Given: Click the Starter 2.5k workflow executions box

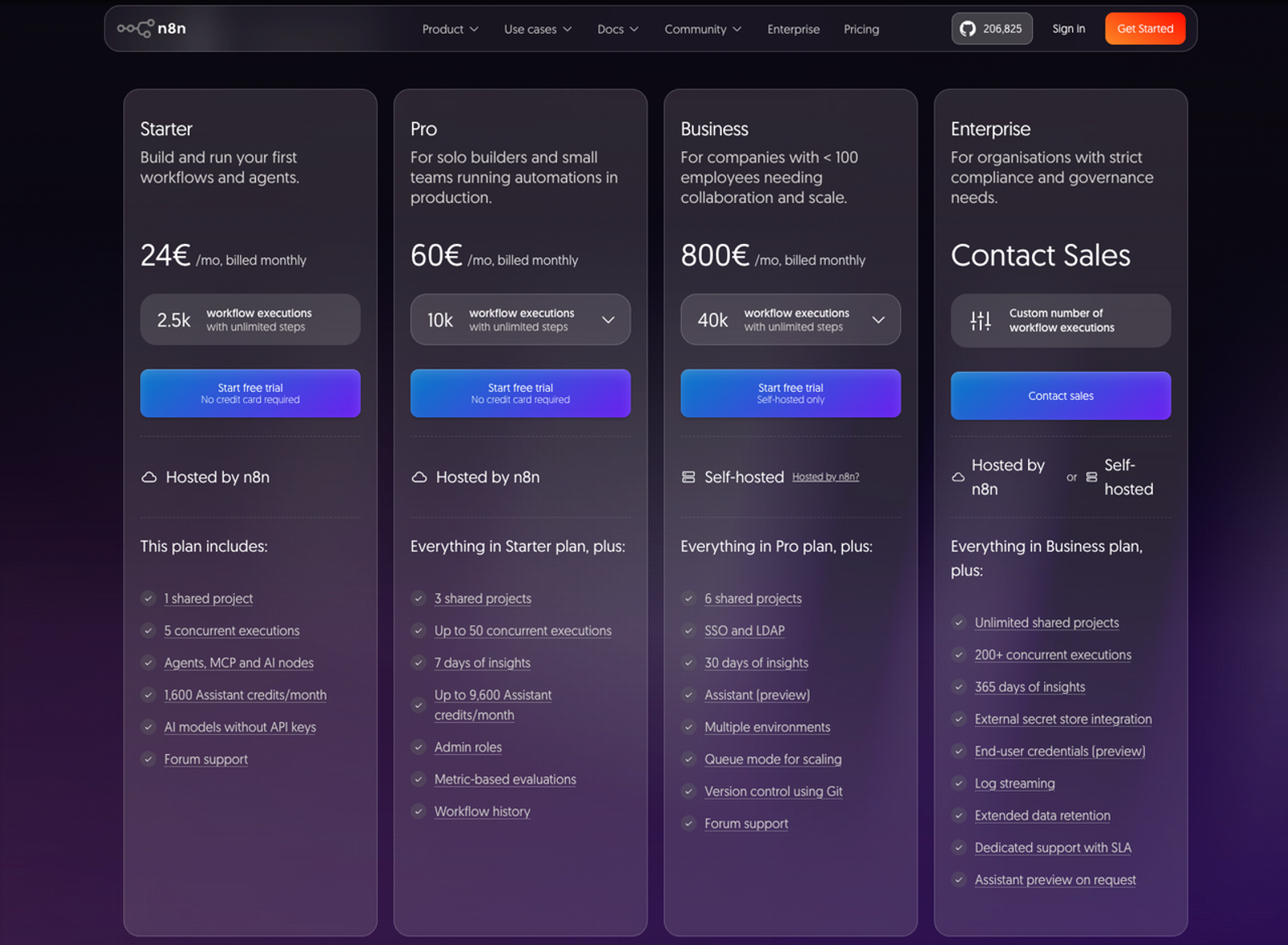Looking at the screenshot, I should pos(250,320).
